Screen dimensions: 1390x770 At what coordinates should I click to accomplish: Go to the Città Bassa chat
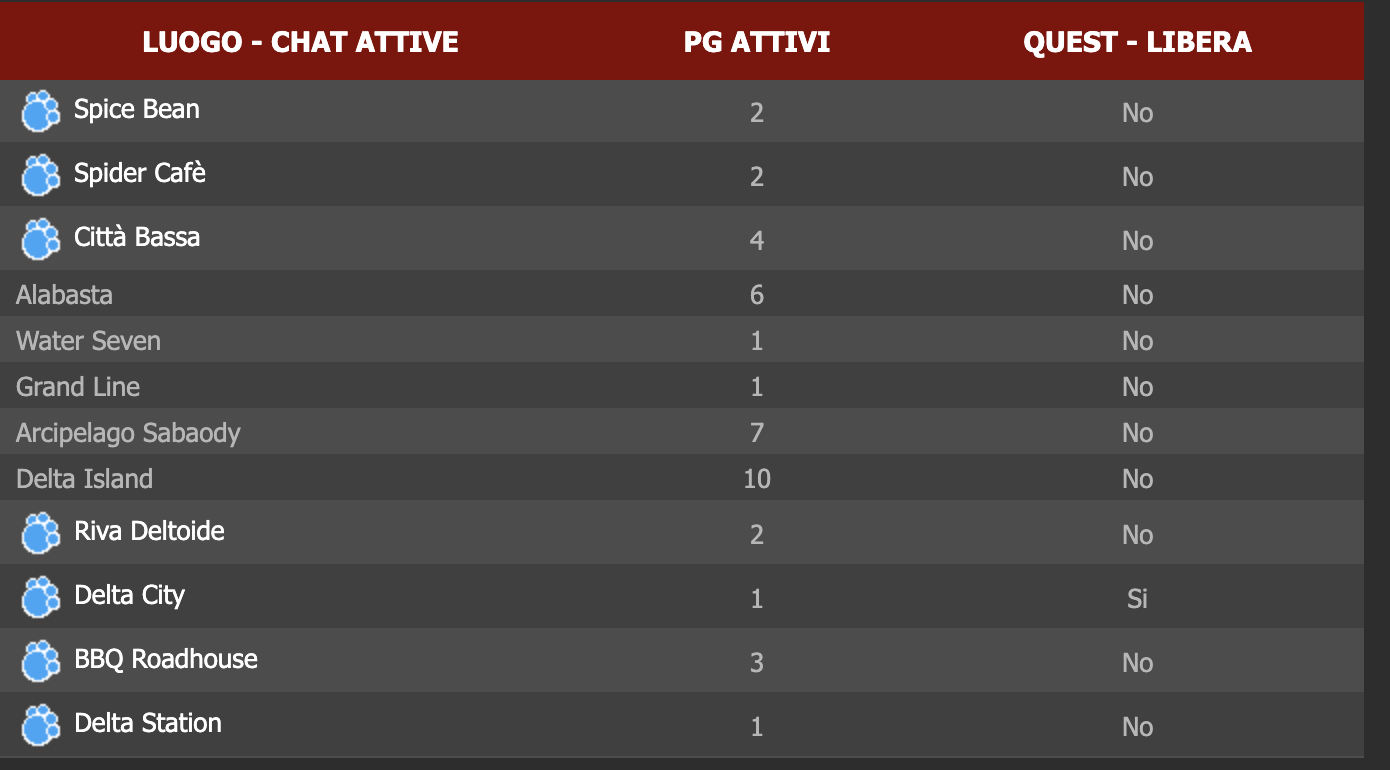137,237
